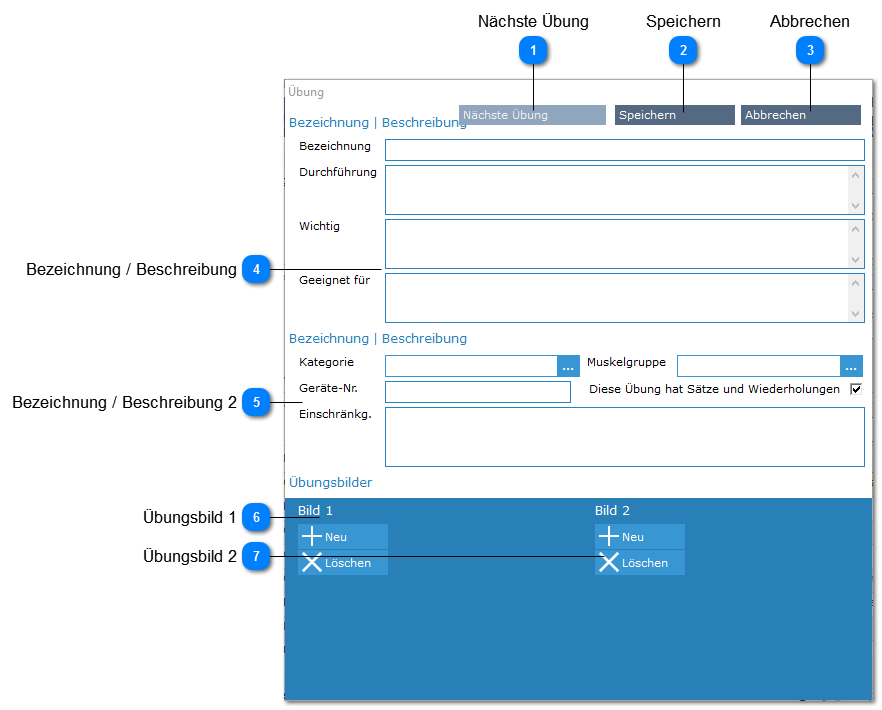
Task: Delete Bild 2 with Löschen
Action: point(640,563)
